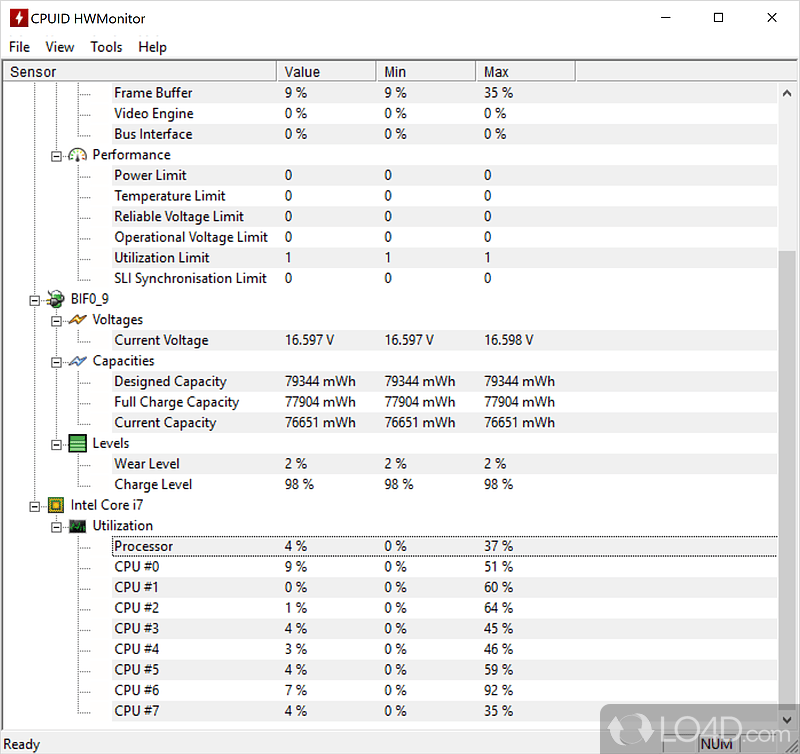Viewport: 800px width, 754px height.
Task: Click the BIF0_9 battery device icon
Action: 56,299
